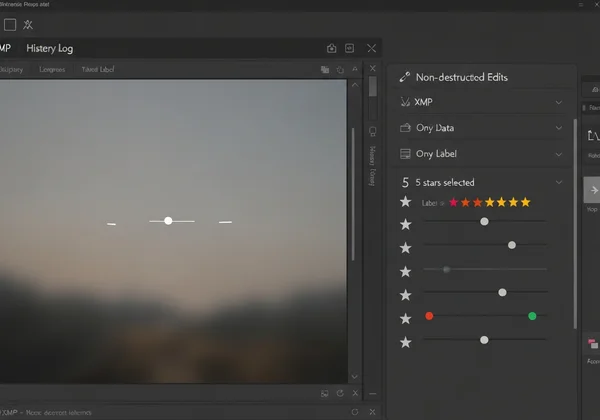
Task: Click the crossed-tools icon beside the square icon
Action: 28,25
